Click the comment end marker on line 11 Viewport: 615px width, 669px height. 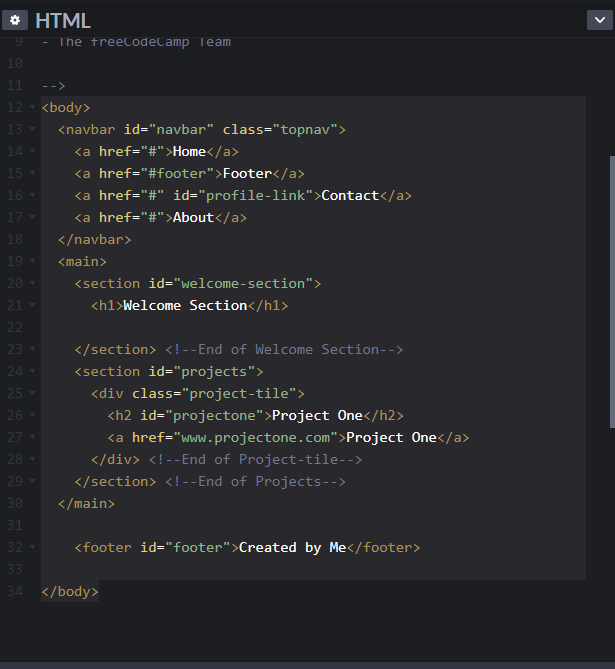pyautogui.click(x=54, y=86)
